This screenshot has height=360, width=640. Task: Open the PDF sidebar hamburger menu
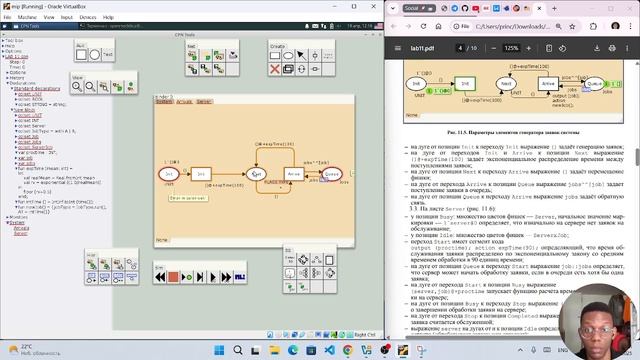(398, 48)
